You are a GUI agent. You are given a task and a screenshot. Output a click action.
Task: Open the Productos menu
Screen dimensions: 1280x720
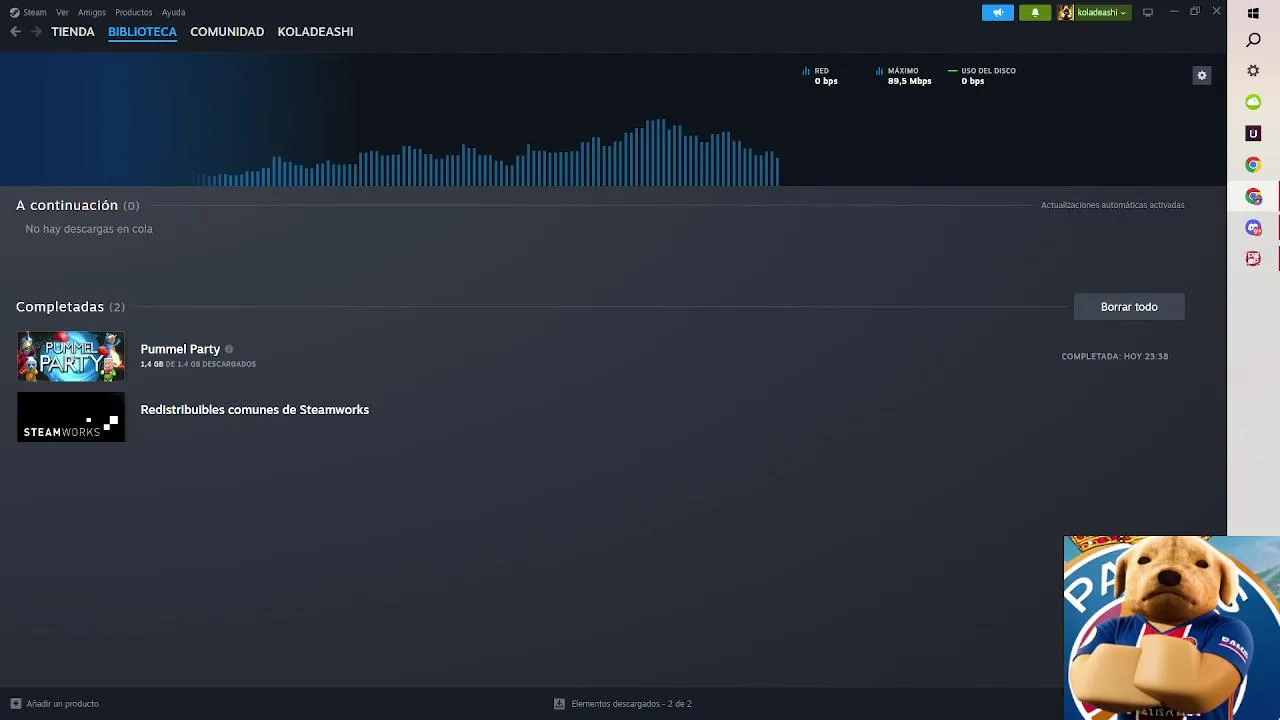coord(133,12)
